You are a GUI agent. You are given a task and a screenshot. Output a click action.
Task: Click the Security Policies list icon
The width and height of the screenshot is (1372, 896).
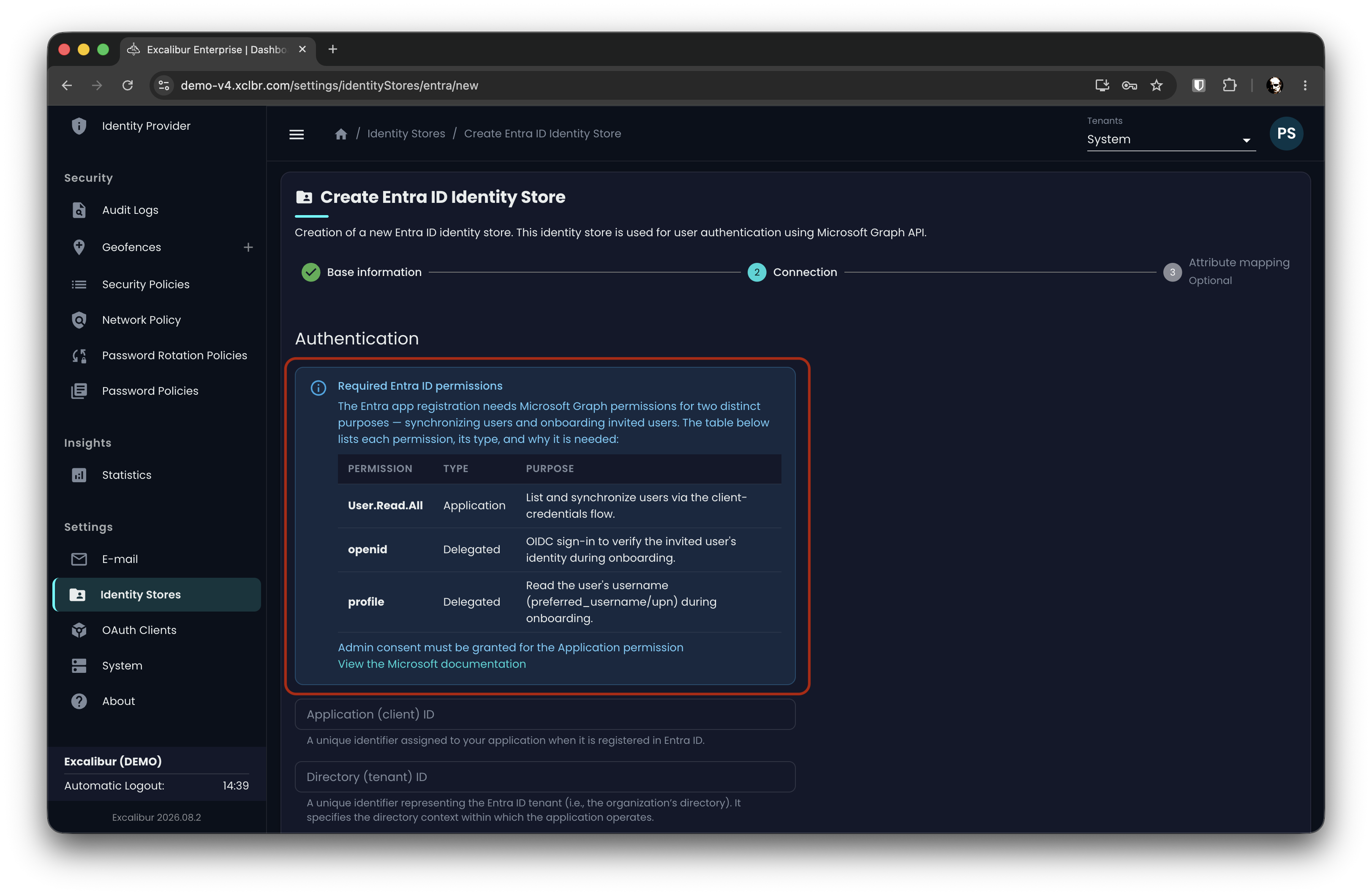point(79,284)
